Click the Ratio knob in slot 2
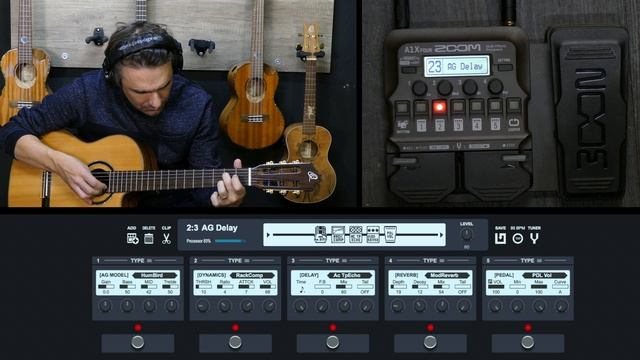Viewport: 640px width, 360px height. click(225, 306)
